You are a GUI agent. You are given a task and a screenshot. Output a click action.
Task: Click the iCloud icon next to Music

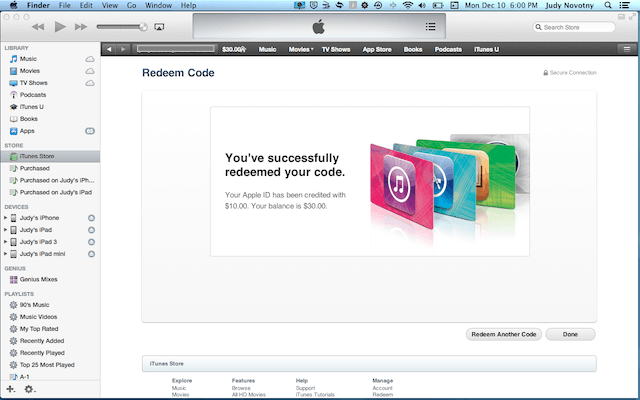pos(90,59)
